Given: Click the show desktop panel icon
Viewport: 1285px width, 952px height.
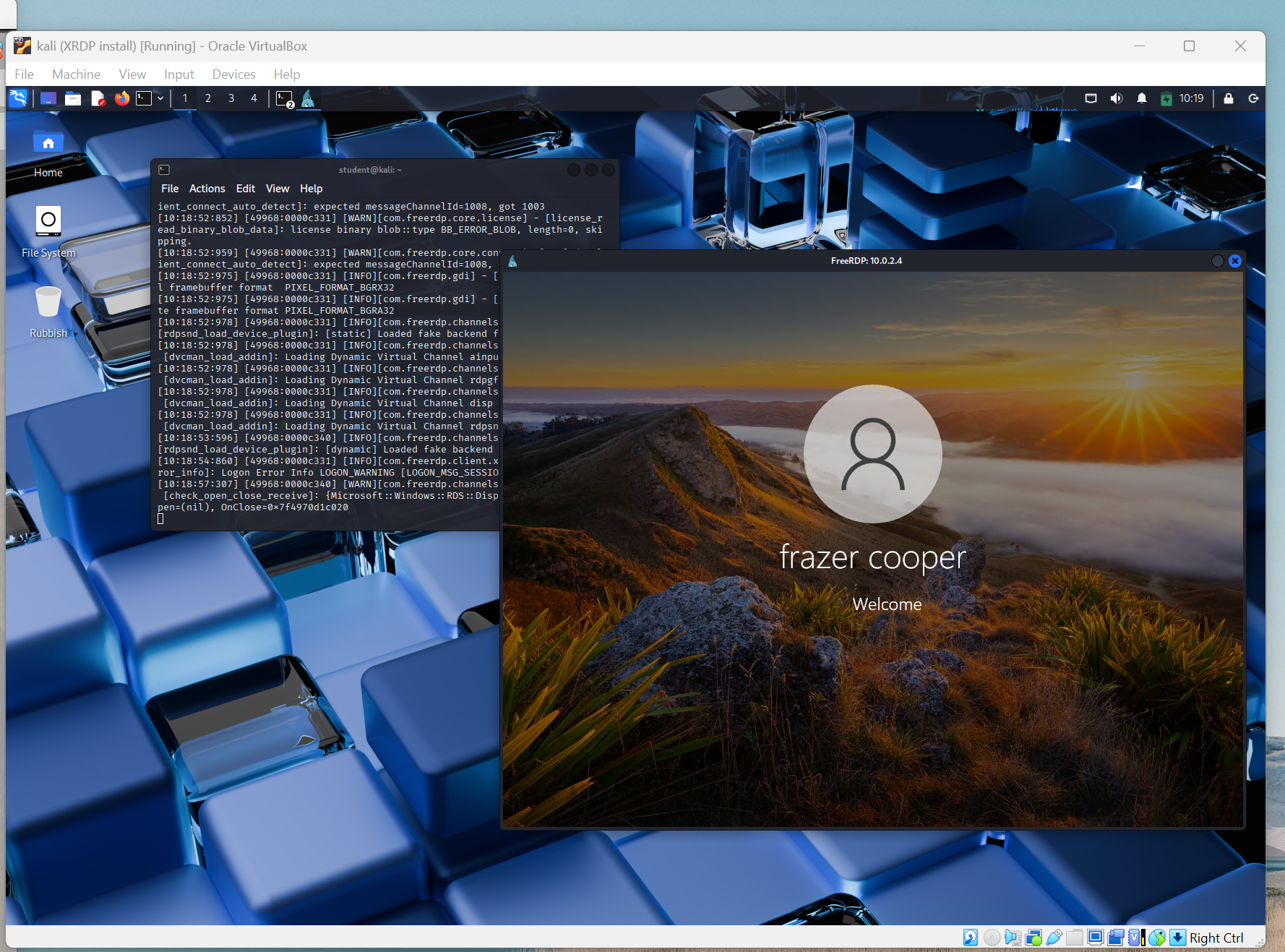Looking at the screenshot, I should point(48,98).
